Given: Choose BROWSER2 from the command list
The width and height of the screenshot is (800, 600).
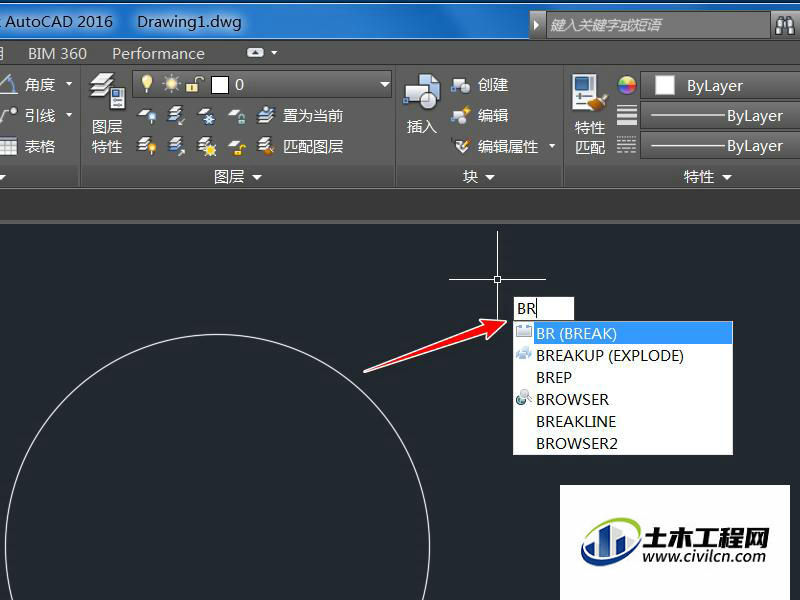Looking at the screenshot, I should [x=623, y=443].
